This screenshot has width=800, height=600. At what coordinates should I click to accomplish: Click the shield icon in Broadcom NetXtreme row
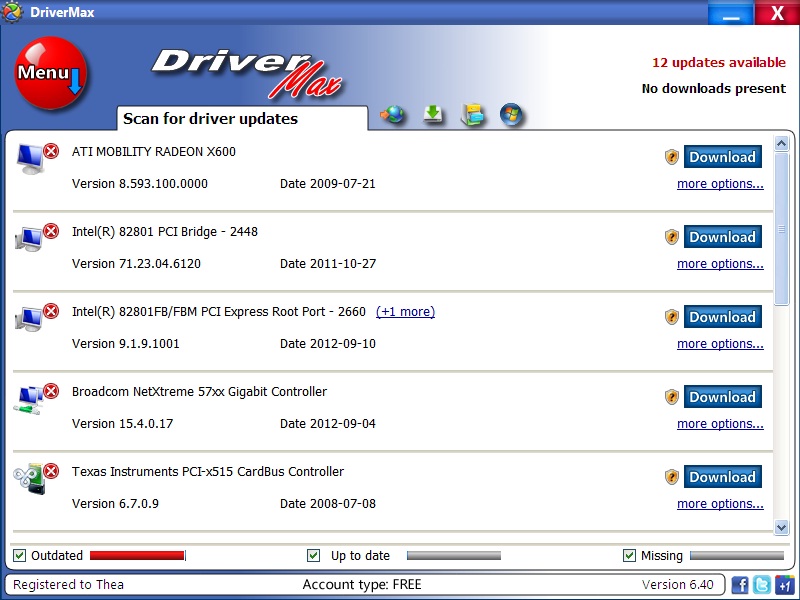coord(671,397)
